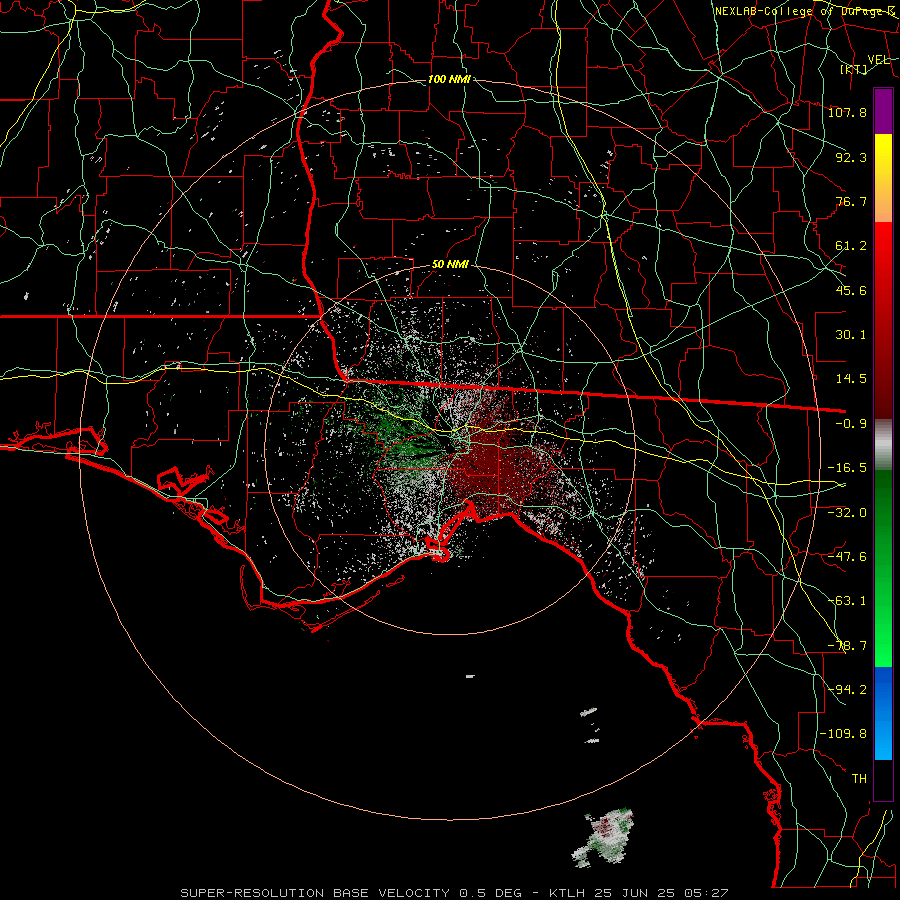Click the 50 NMI range ring label
The width and height of the screenshot is (900, 900).
(450, 265)
